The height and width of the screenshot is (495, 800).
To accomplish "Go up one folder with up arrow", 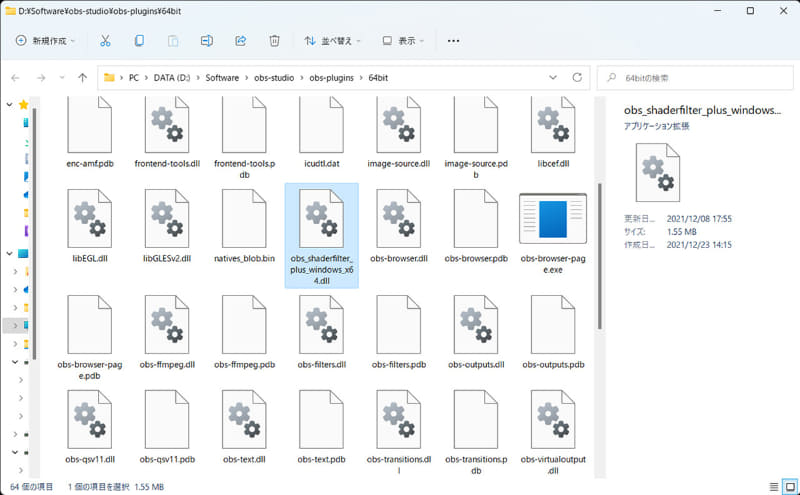I will (x=82, y=78).
